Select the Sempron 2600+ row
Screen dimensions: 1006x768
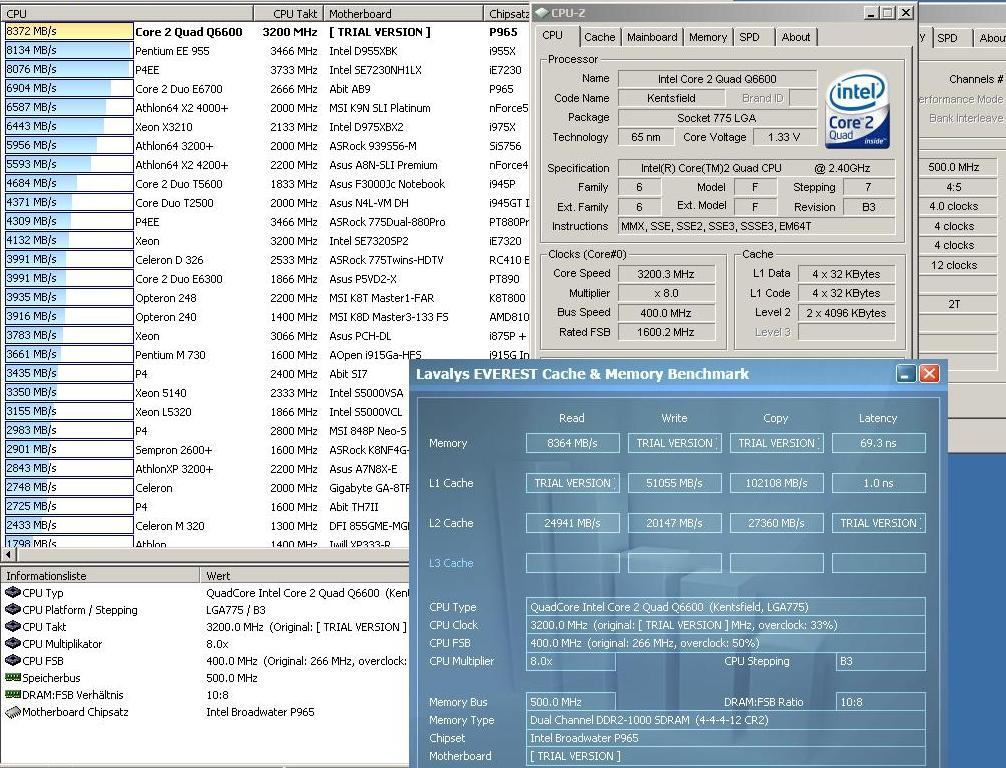tap(205, 450)
